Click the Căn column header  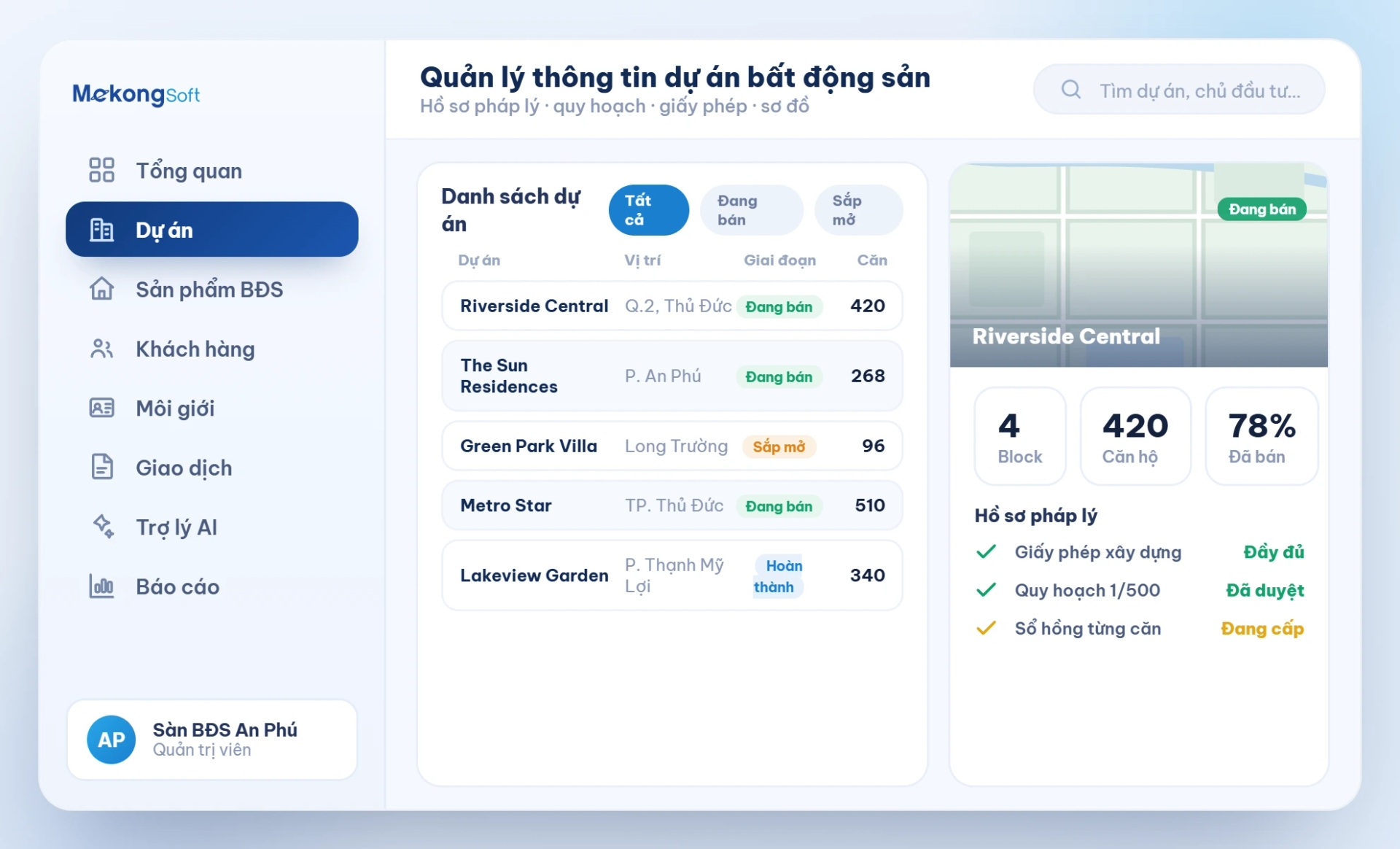point(872,260)
